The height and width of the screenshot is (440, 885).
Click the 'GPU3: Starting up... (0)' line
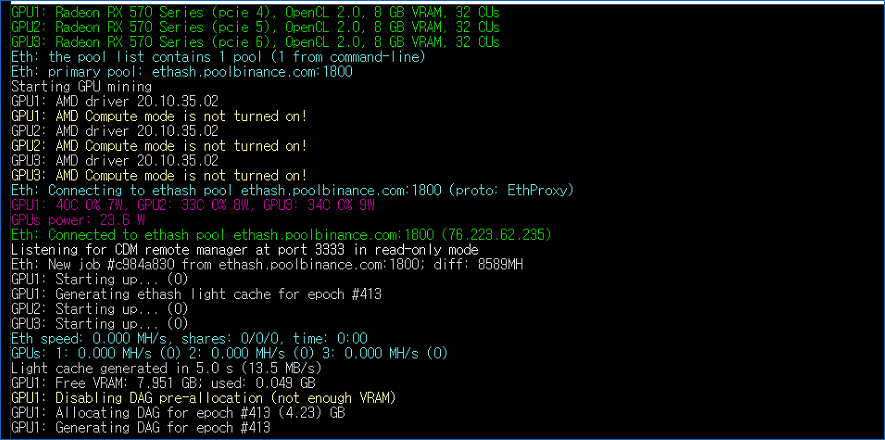pos(100,324)
